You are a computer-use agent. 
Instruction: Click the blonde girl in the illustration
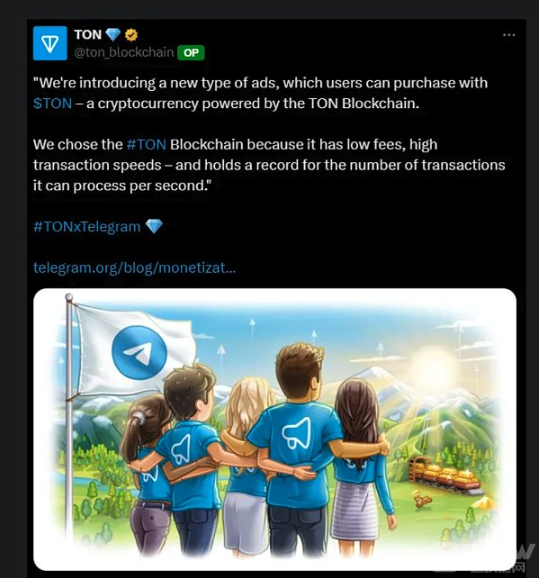(247, 464)
